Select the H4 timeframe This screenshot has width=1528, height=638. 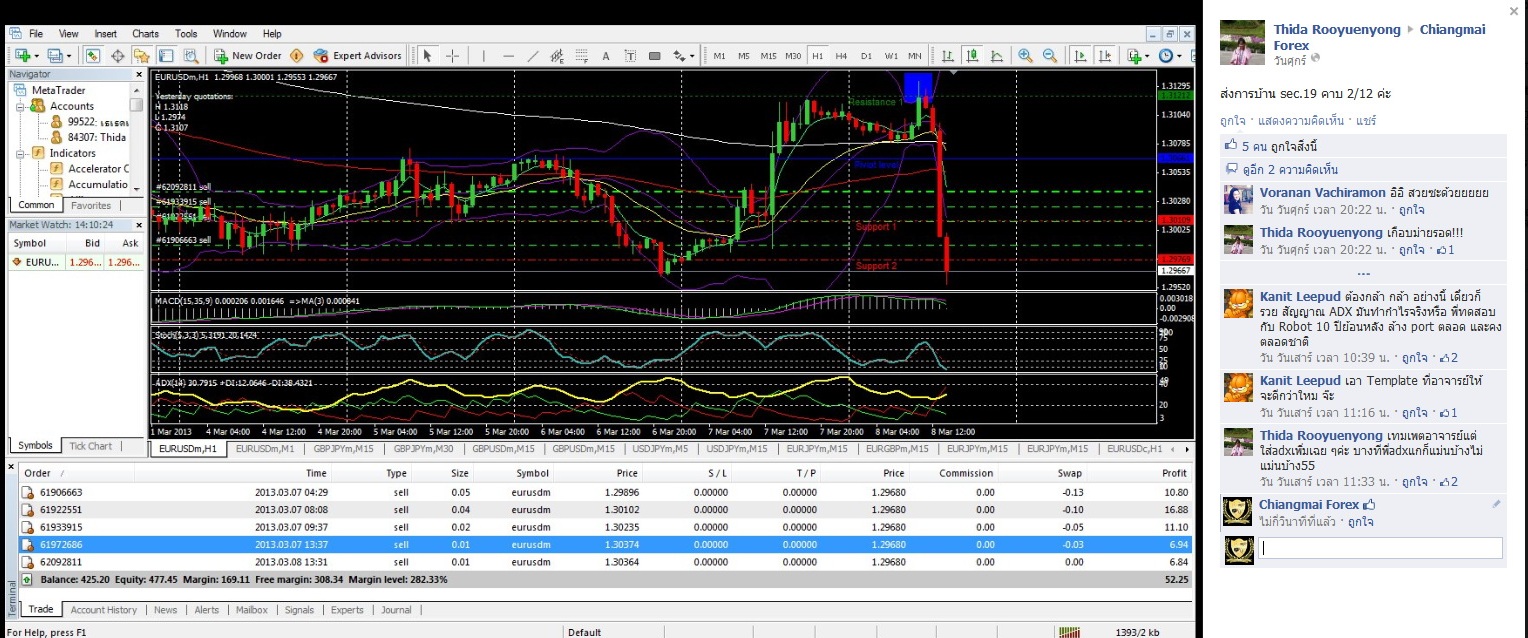click(x=841, y=56)
